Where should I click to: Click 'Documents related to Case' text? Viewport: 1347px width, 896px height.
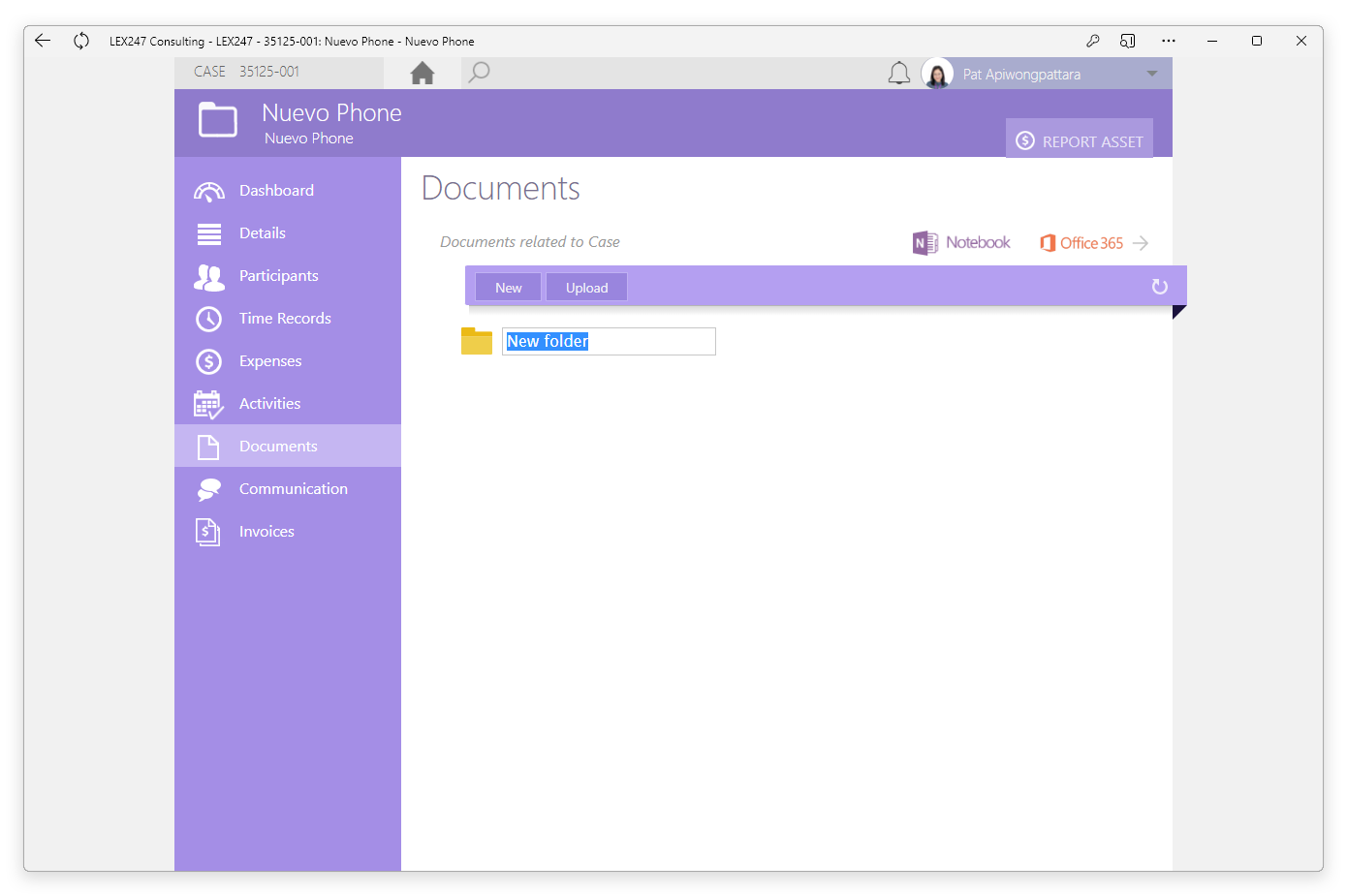tap(530, 242)
